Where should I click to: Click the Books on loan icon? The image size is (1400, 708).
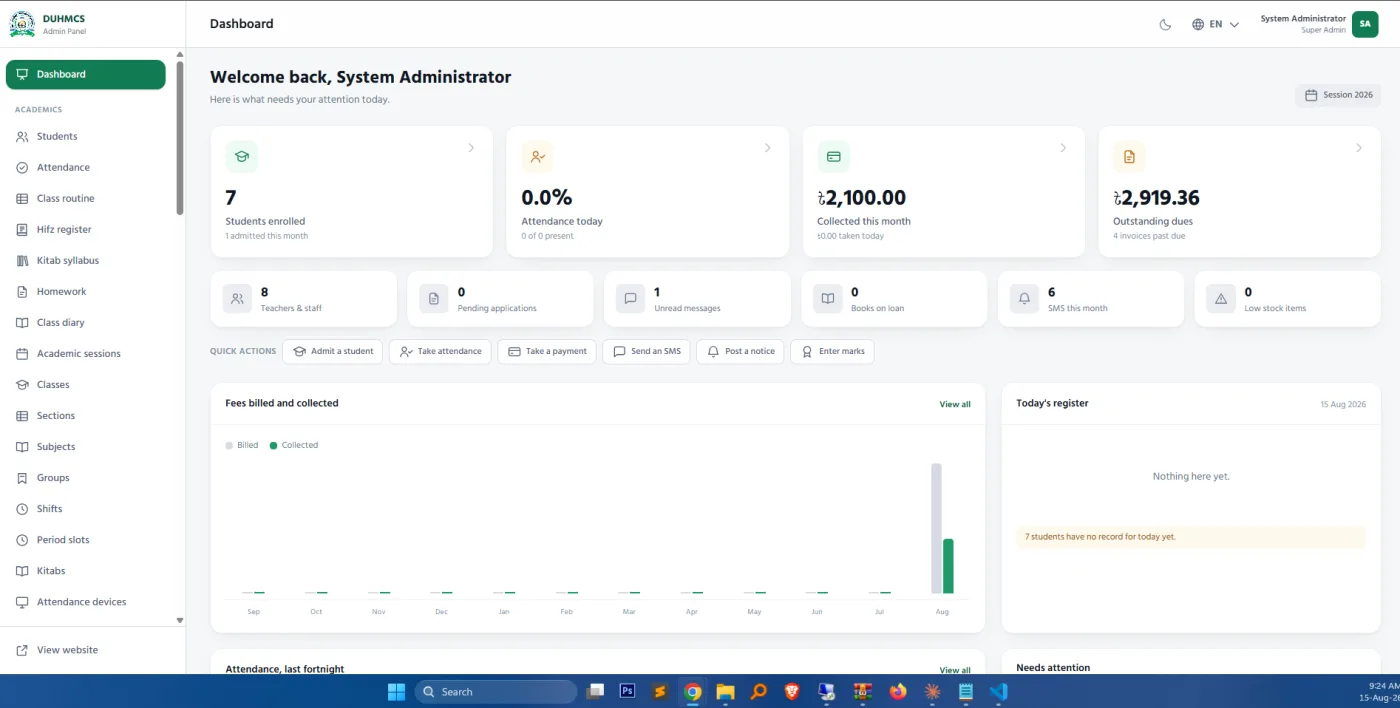coord(827,298)
